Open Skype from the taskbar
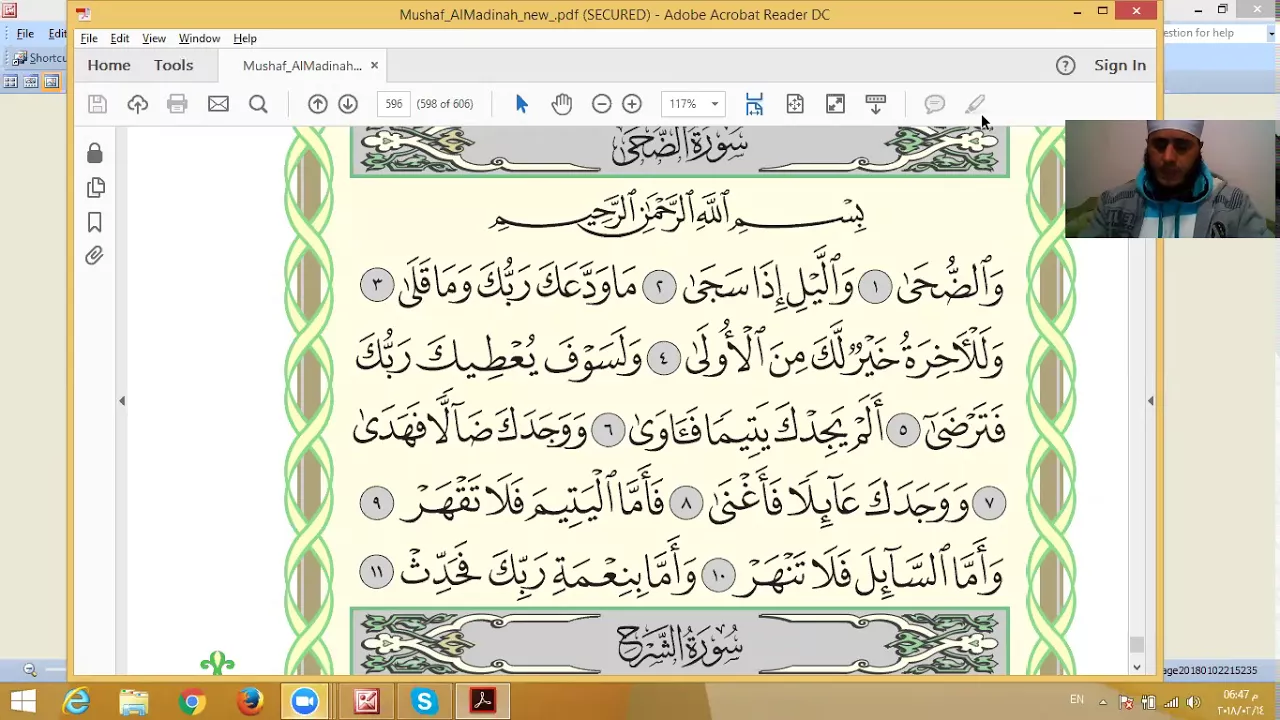This screenshot has width=1280, height=720. [x=424, y=702]
